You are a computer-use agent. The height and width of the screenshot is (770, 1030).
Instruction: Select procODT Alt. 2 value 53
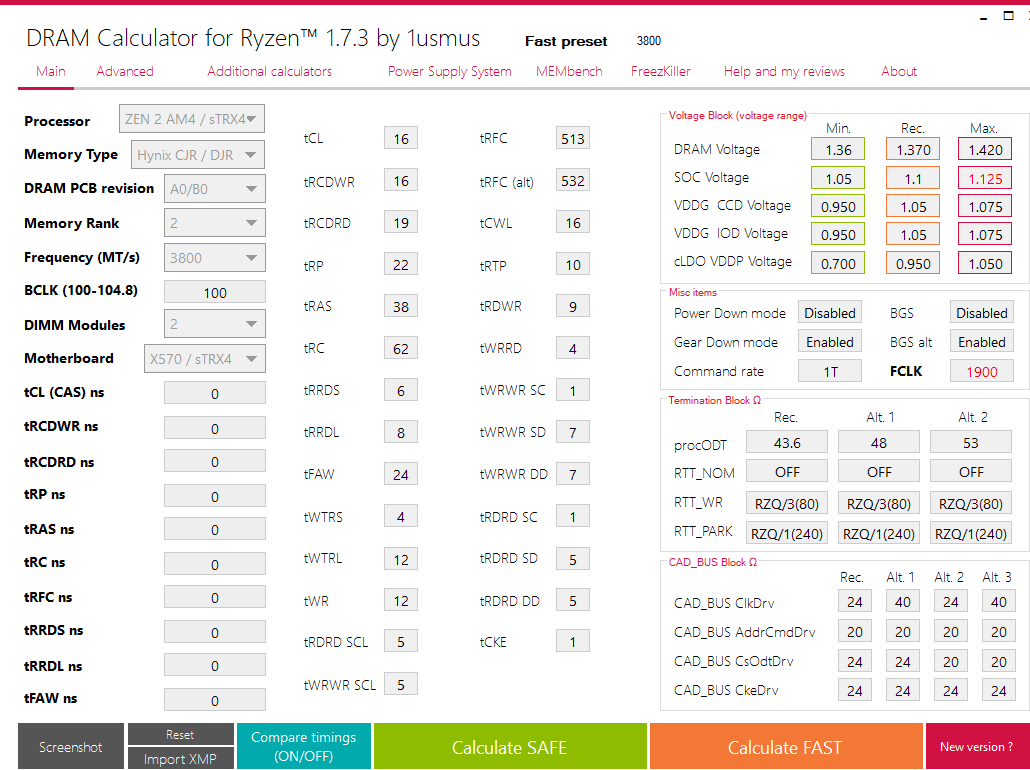pos(971,442)
